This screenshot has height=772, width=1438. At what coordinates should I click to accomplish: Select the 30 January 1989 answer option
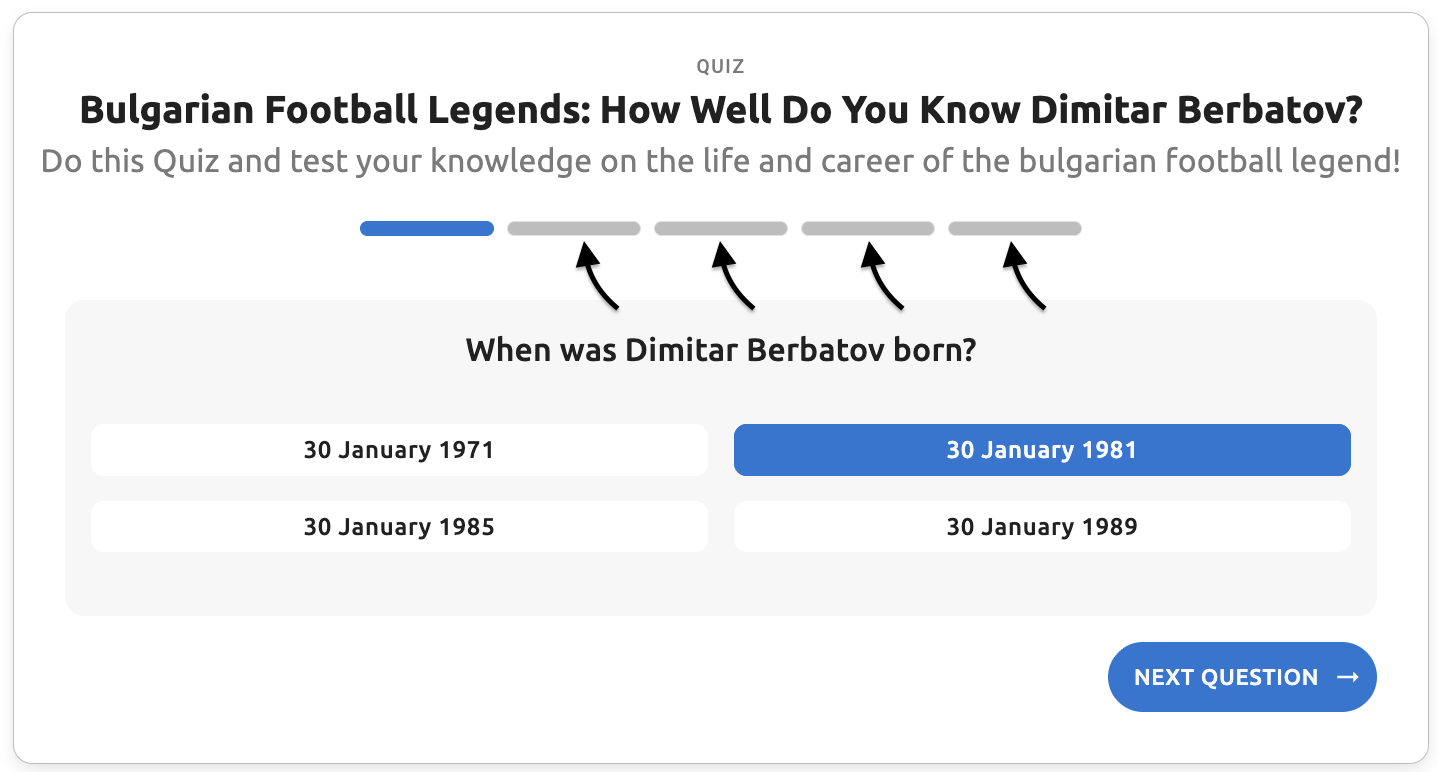pyautogui.click(x=1042, y=526)
